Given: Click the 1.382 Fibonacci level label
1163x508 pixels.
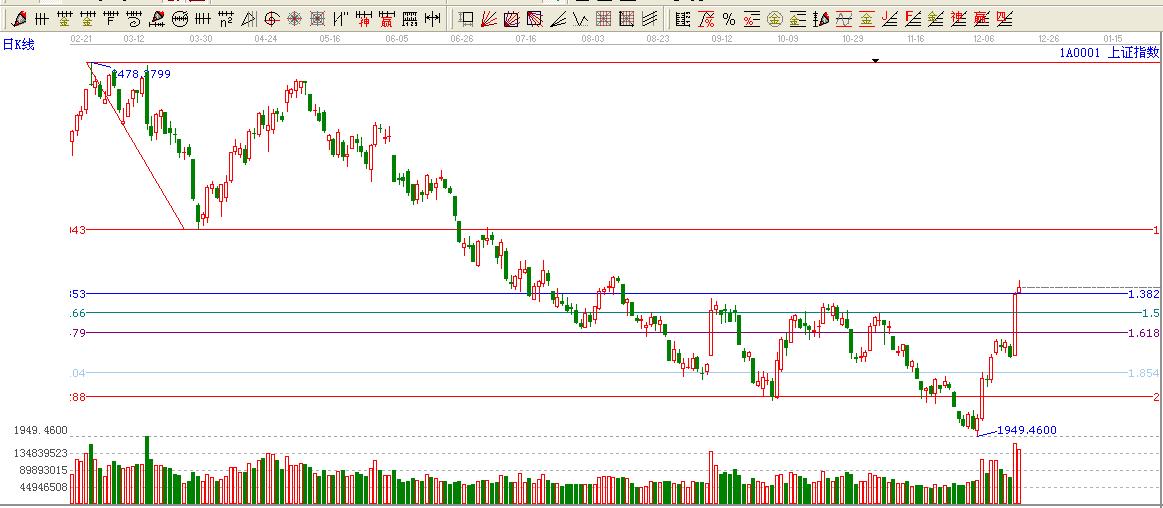Looking at the screenshot, I should (x=1143, y=294).
